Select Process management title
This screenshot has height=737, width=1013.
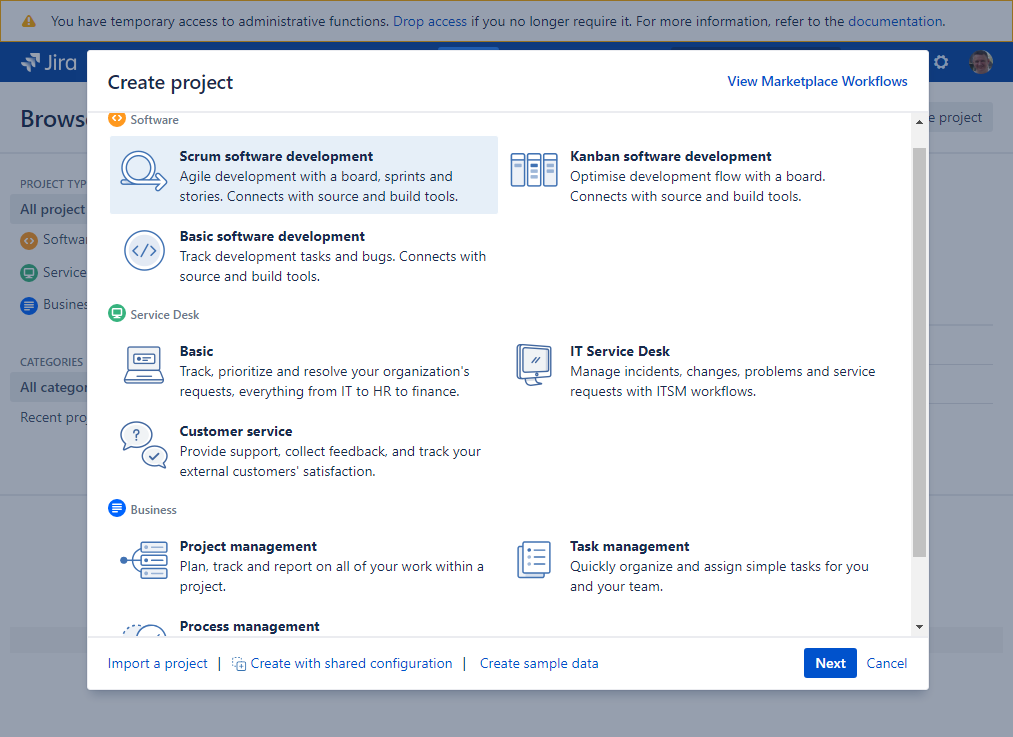(249, 627)
